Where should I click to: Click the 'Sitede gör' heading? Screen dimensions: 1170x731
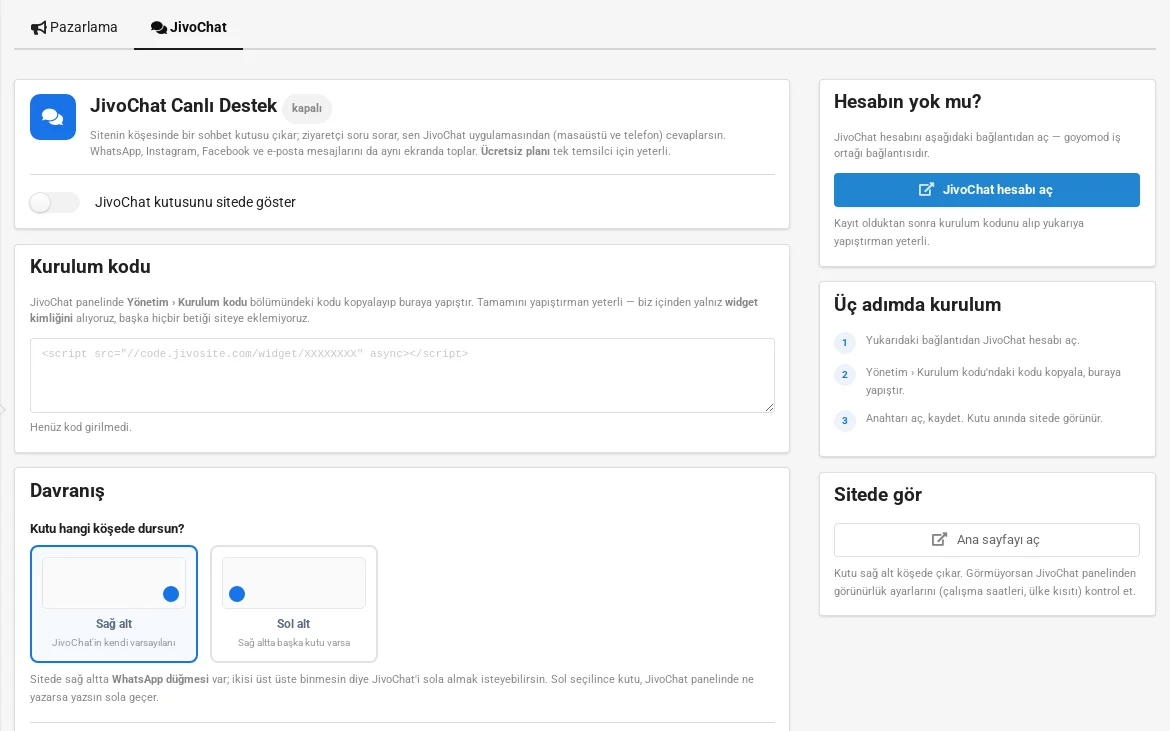[x=878, y=495]
